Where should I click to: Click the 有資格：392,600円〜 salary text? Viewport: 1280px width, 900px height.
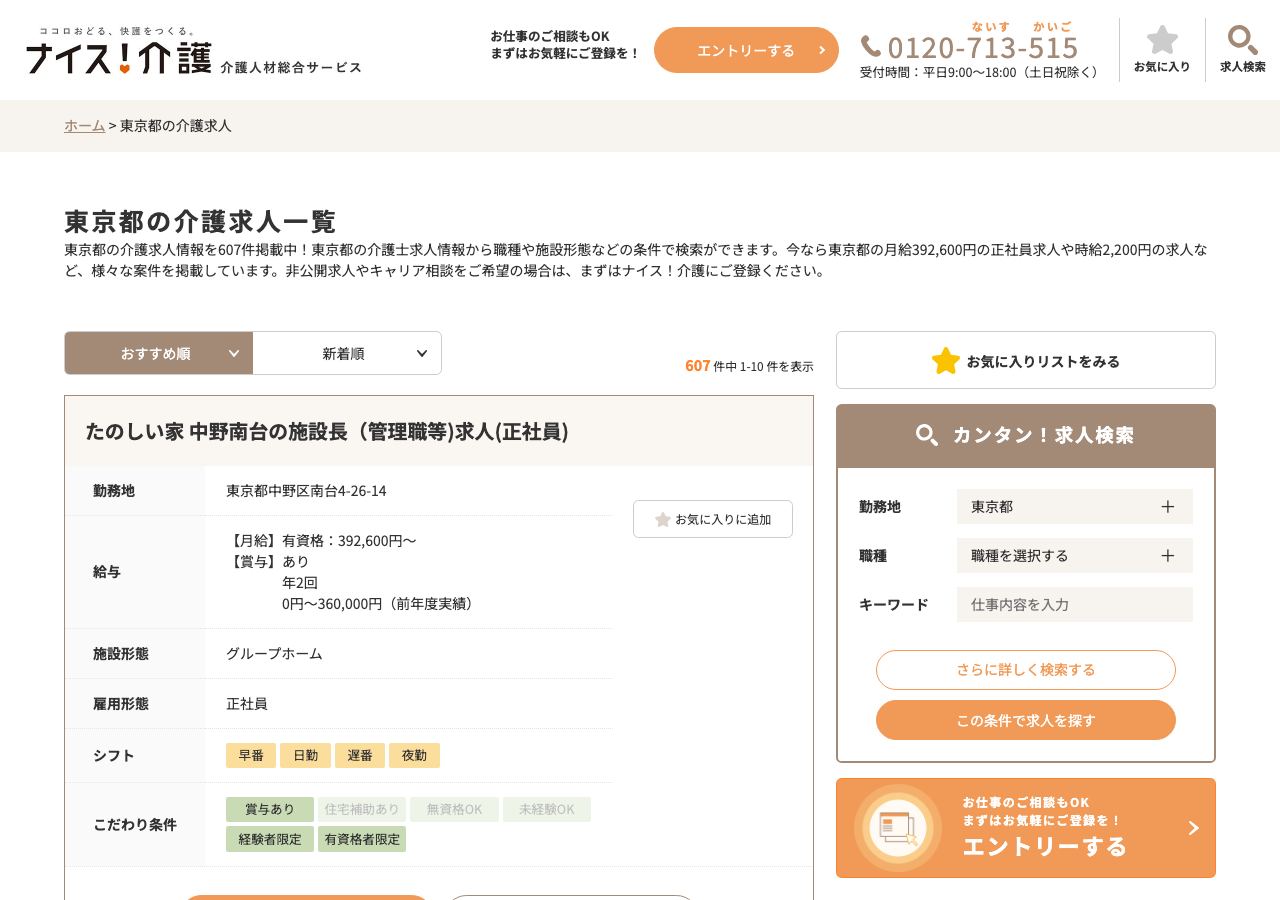[349, 540]
